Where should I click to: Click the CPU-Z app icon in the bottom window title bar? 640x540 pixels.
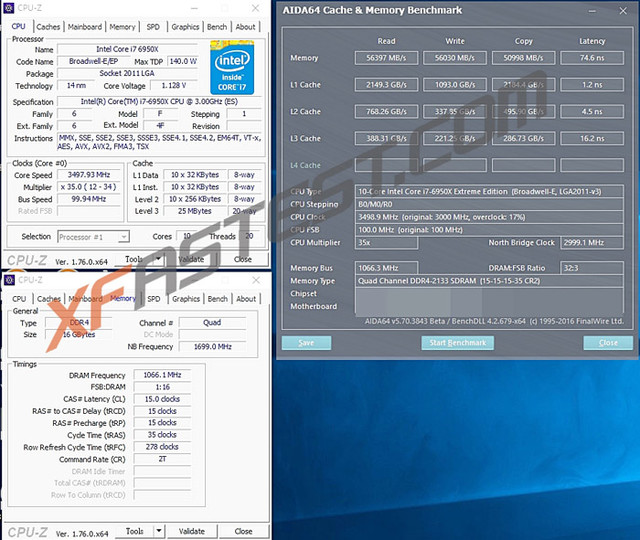(9, 280)
